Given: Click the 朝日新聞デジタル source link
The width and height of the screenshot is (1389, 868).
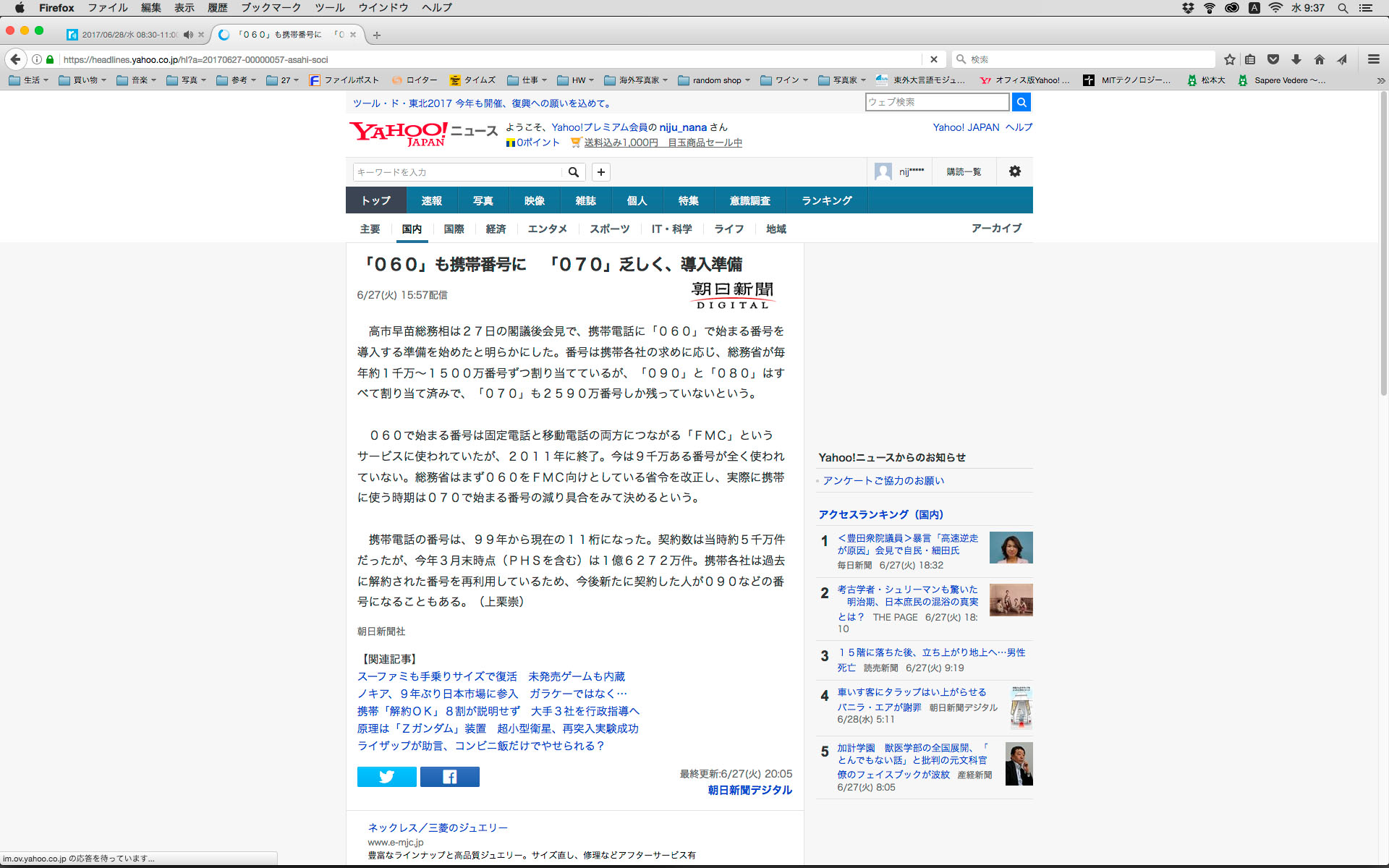Looking at the screenshot, I should (749, 790).
